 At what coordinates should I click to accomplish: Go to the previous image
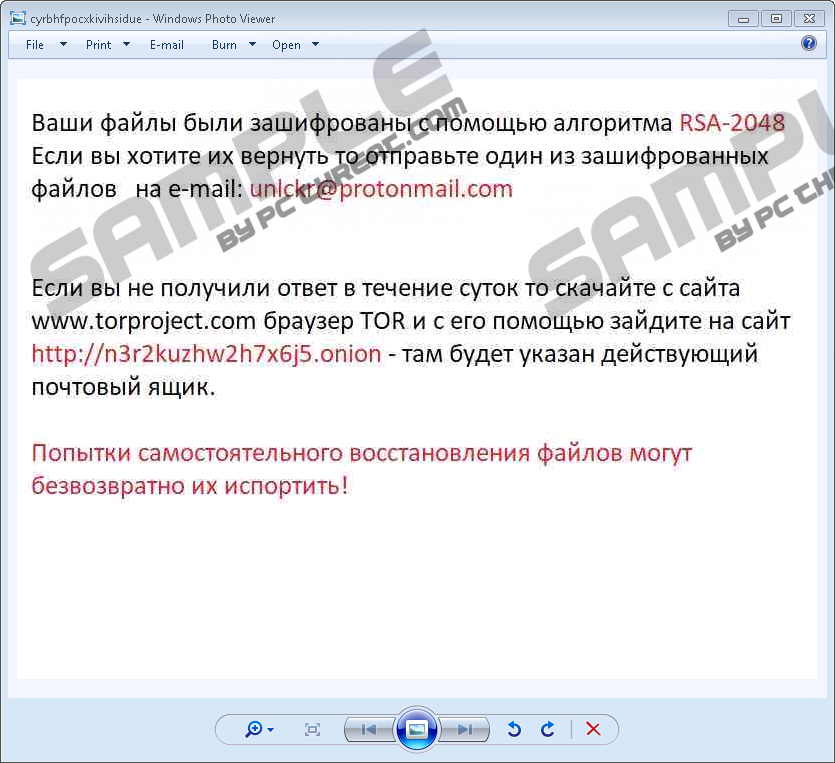pyautogui.click(x=368, y=730)
